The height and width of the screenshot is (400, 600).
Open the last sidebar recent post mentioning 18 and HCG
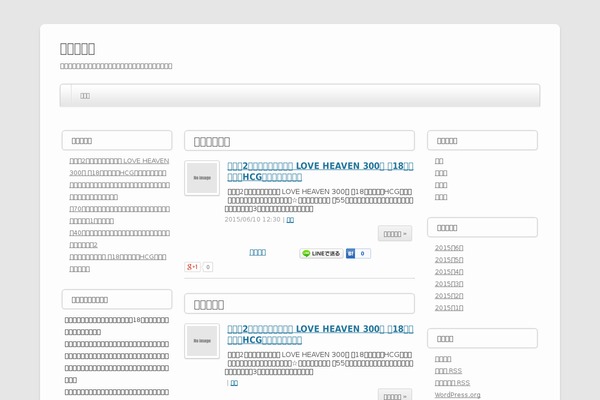tap(117, 263)
